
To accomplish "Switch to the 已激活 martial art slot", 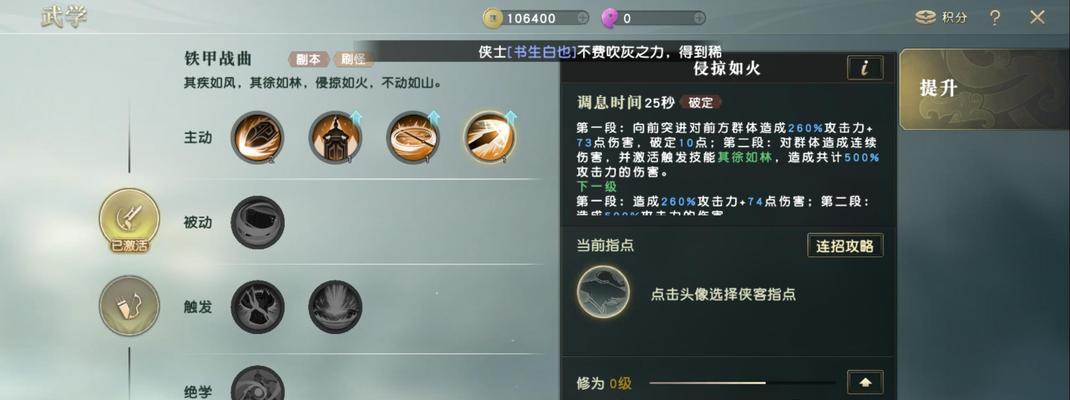I will (130, 220).
